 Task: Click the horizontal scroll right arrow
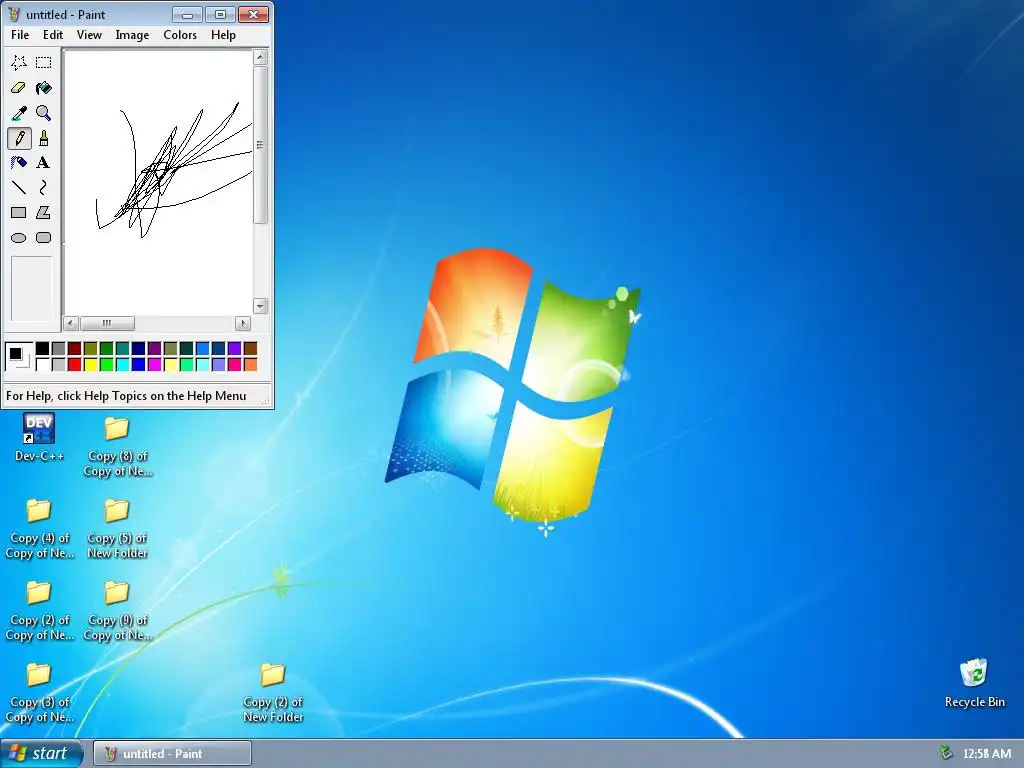pyautogui.click(x=243, y=323)
